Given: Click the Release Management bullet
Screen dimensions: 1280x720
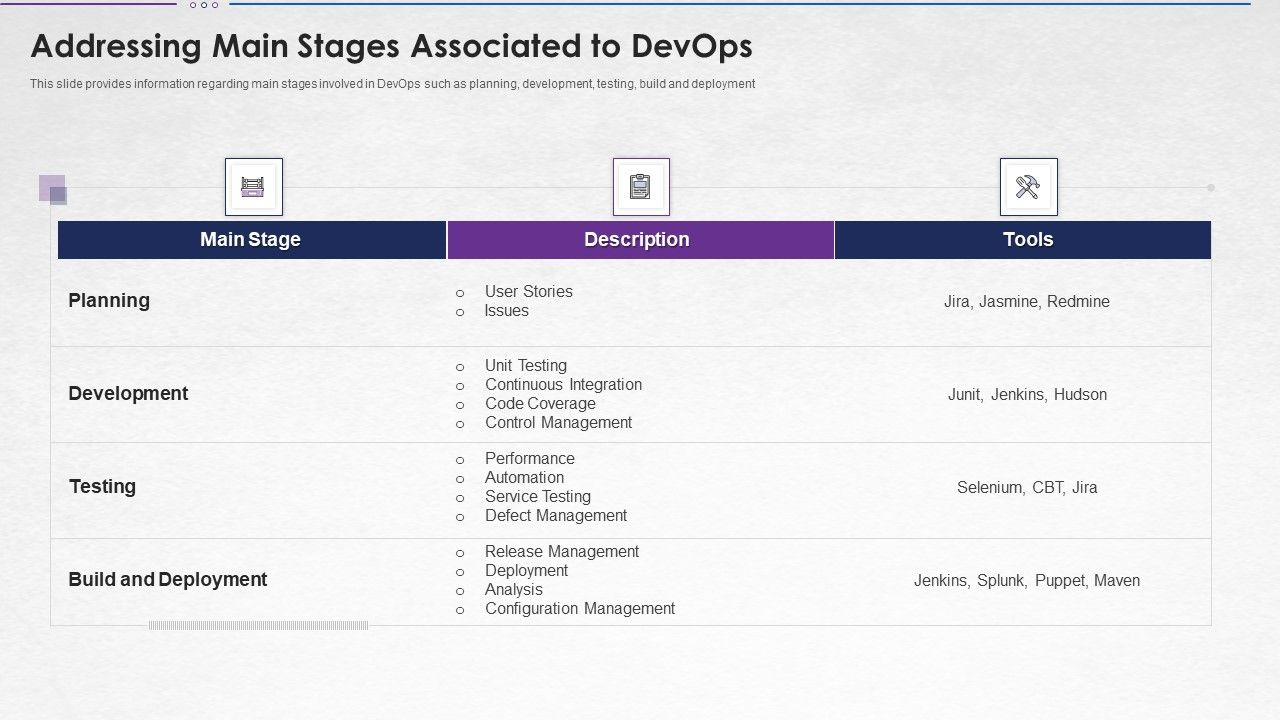Looking at the screenshot, I should (x=562, y=552).
